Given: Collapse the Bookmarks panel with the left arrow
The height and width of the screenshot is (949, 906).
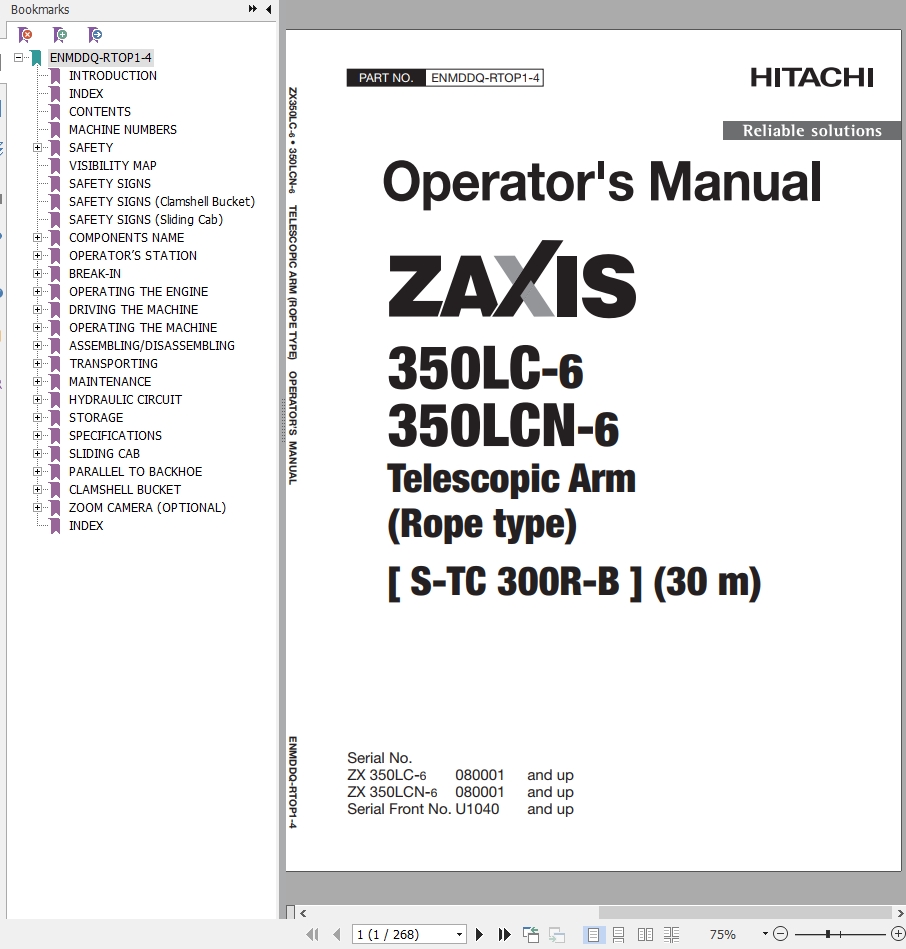Looking at the screenshot, I should click(268, 9).
